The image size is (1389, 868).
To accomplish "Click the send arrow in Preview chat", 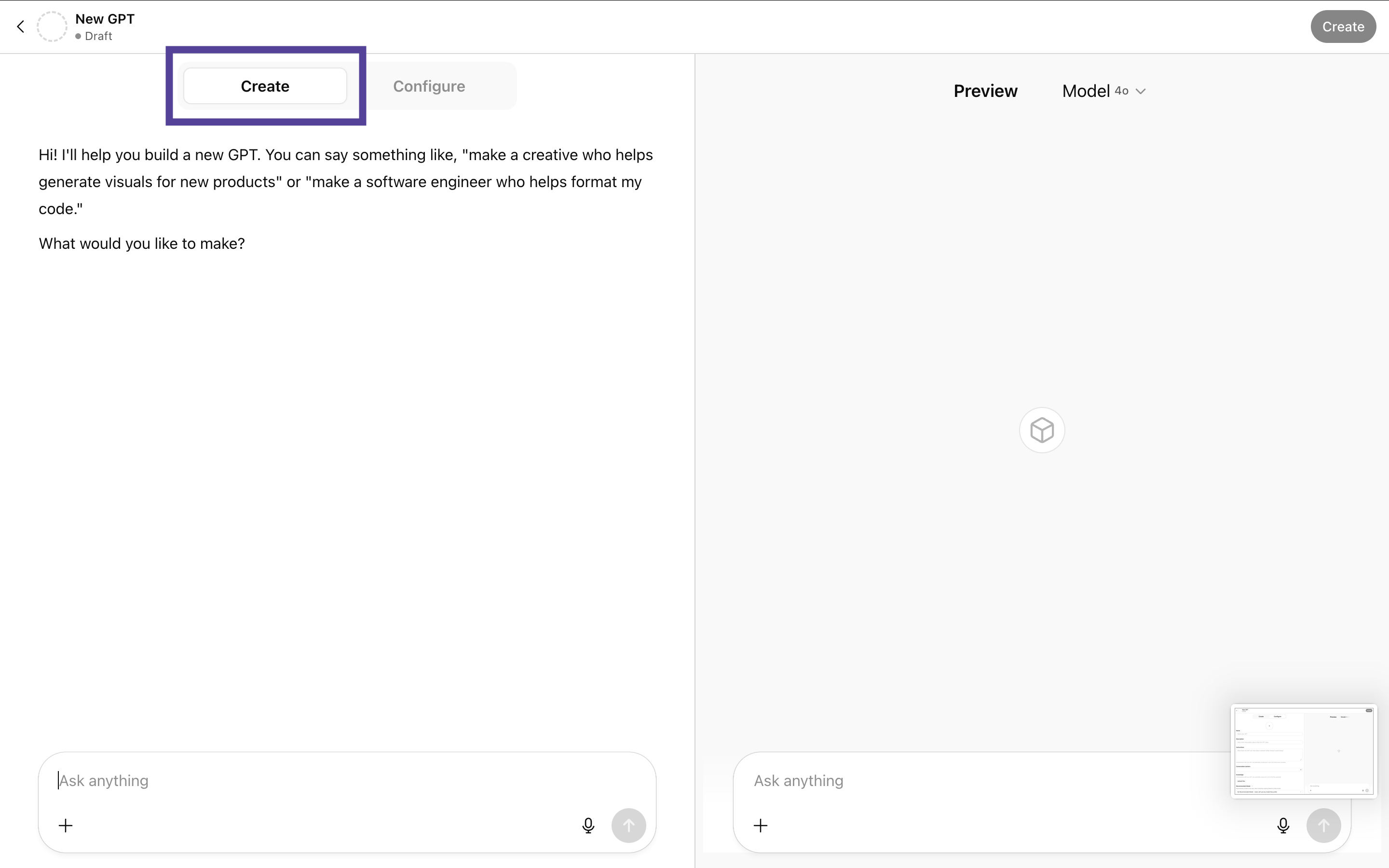I will (x=1323, y=826).
